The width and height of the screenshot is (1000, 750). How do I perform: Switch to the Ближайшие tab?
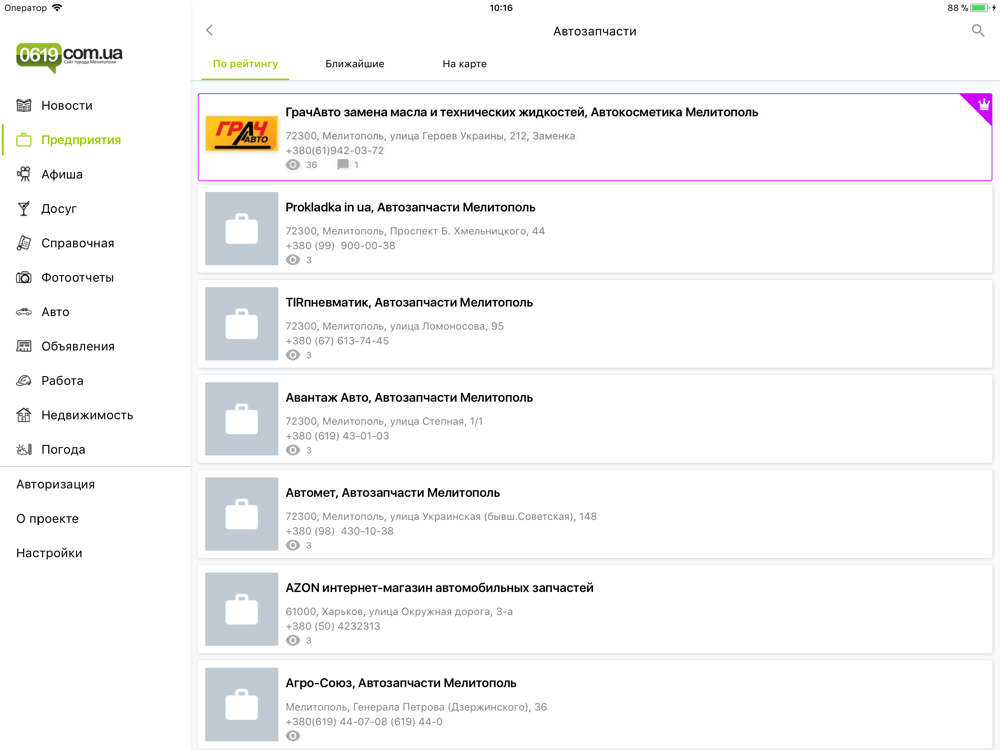(355, 64)
